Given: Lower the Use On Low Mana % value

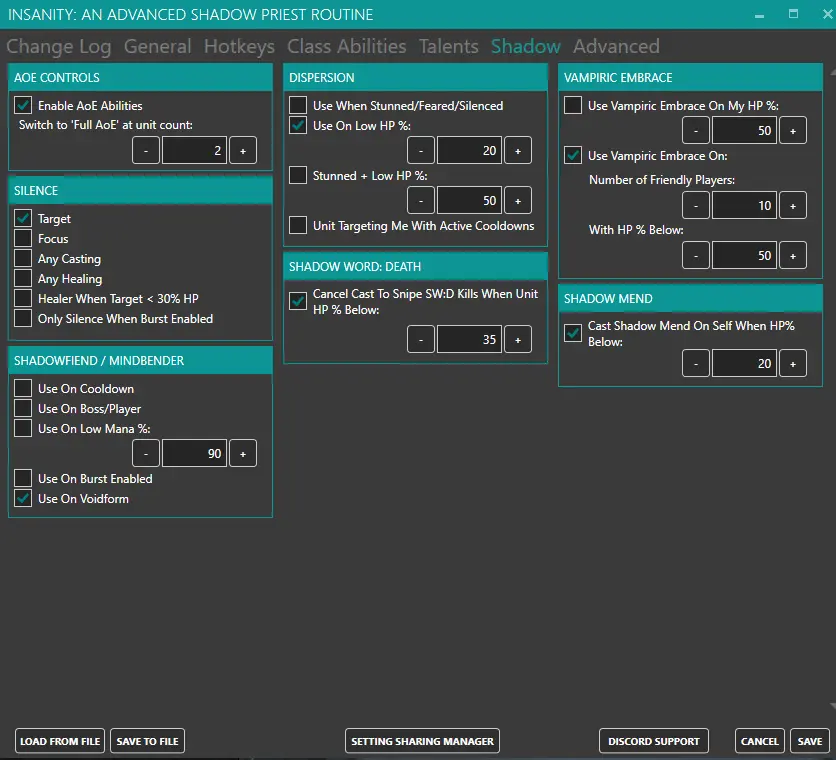Looking at the screenshot, I should point(146,453).
